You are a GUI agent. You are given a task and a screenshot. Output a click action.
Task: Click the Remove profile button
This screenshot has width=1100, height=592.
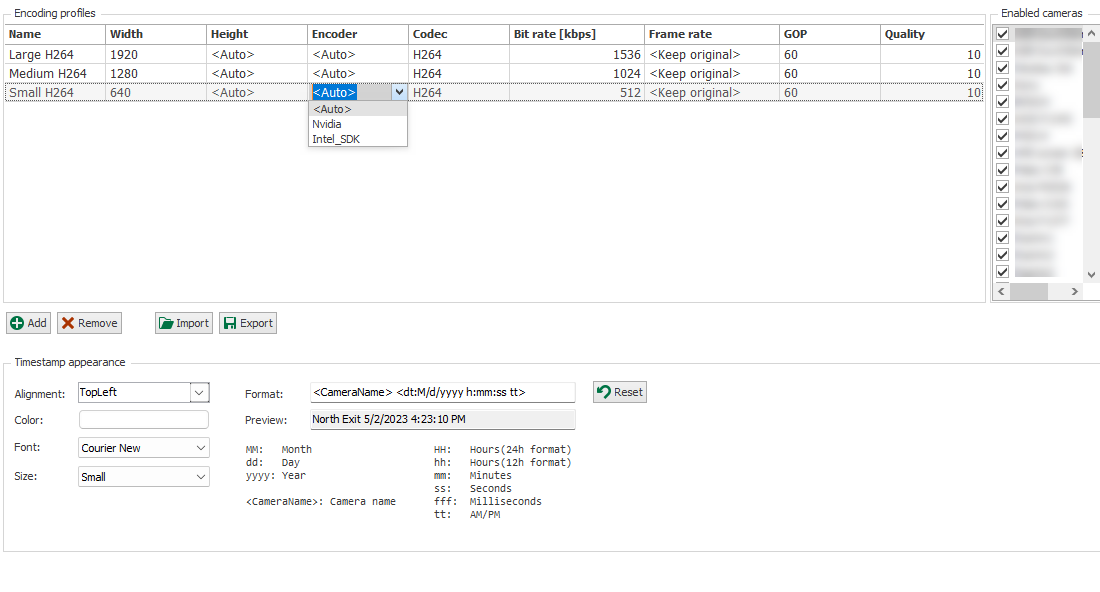(89, 323)
